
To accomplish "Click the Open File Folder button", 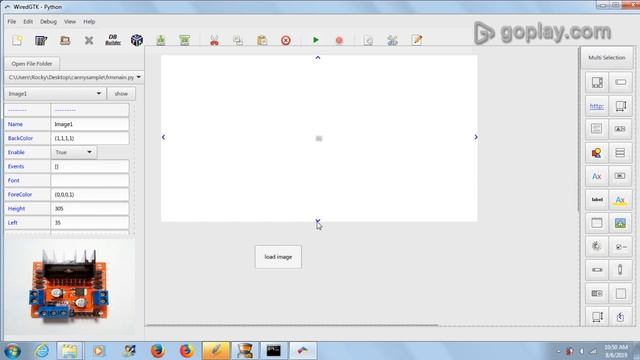I will [32, 64].
